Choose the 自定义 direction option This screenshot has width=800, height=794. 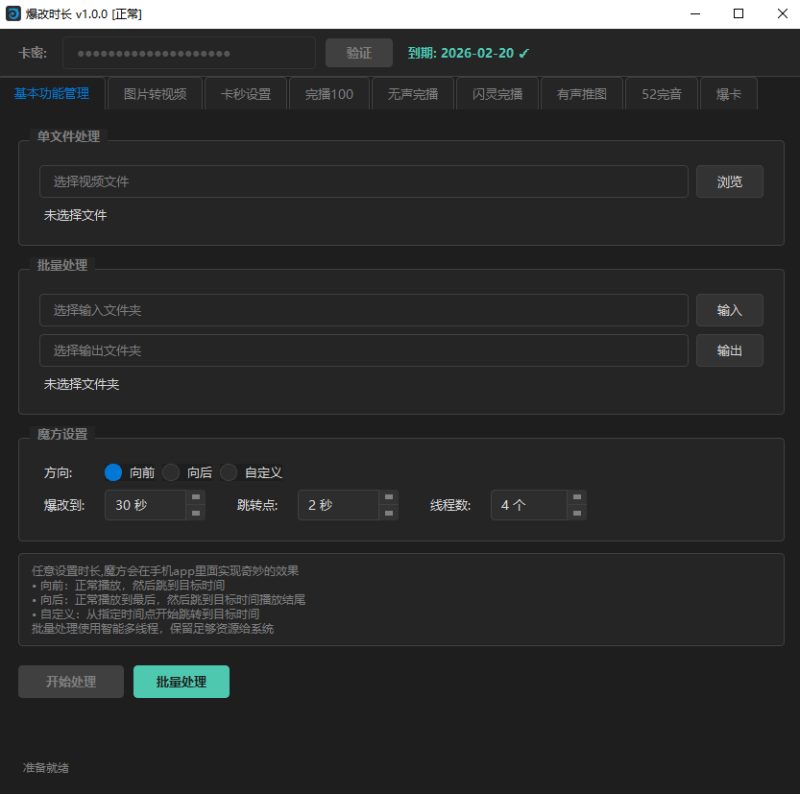point(229,472)
